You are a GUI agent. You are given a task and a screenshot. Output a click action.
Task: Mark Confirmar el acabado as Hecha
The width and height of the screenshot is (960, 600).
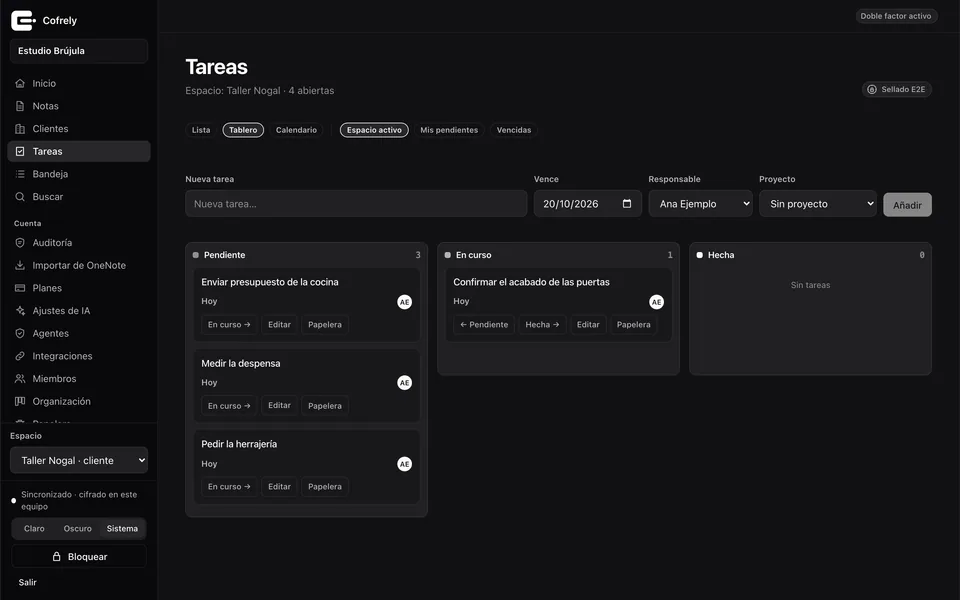(542, 324)
